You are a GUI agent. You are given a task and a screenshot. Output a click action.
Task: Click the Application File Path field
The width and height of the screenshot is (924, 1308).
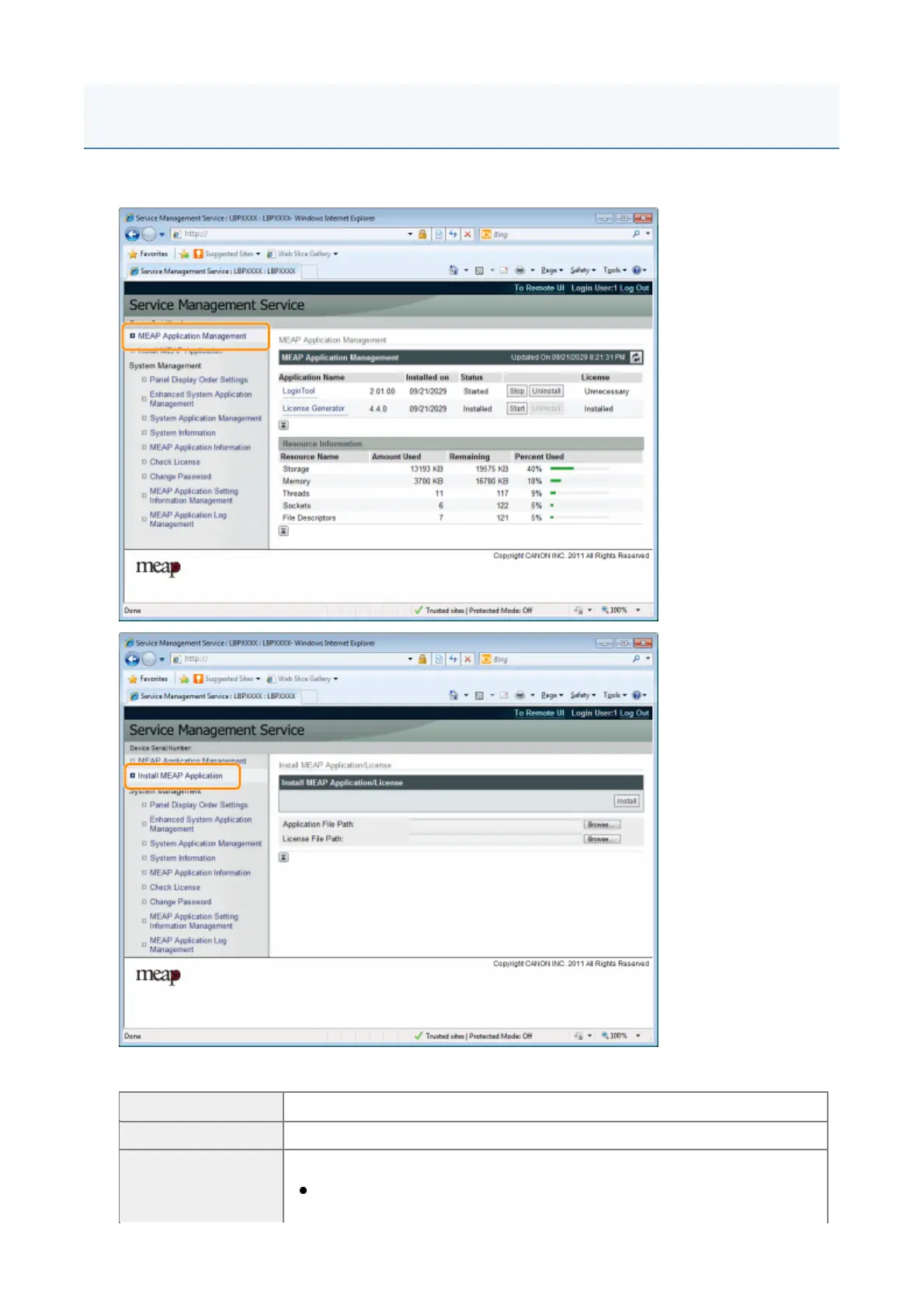495,824
